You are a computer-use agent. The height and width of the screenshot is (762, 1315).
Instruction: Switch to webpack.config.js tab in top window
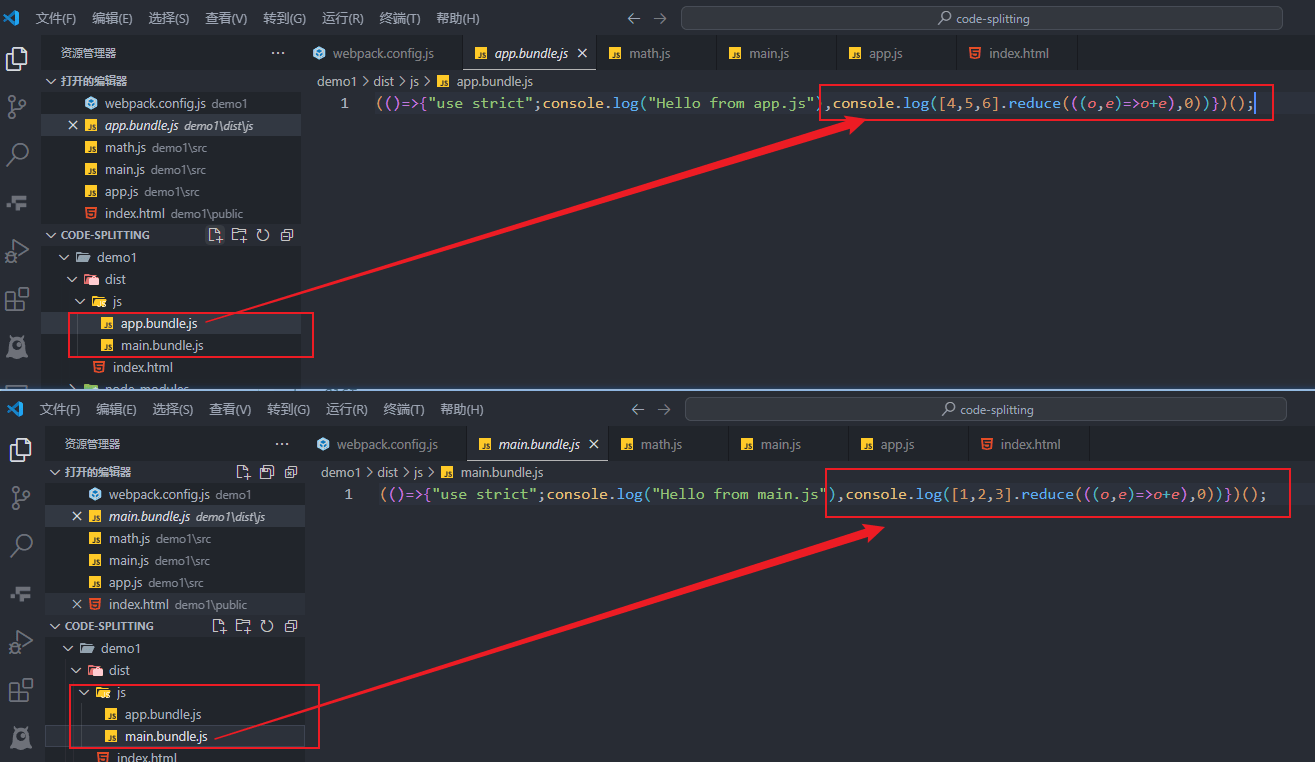383,53
